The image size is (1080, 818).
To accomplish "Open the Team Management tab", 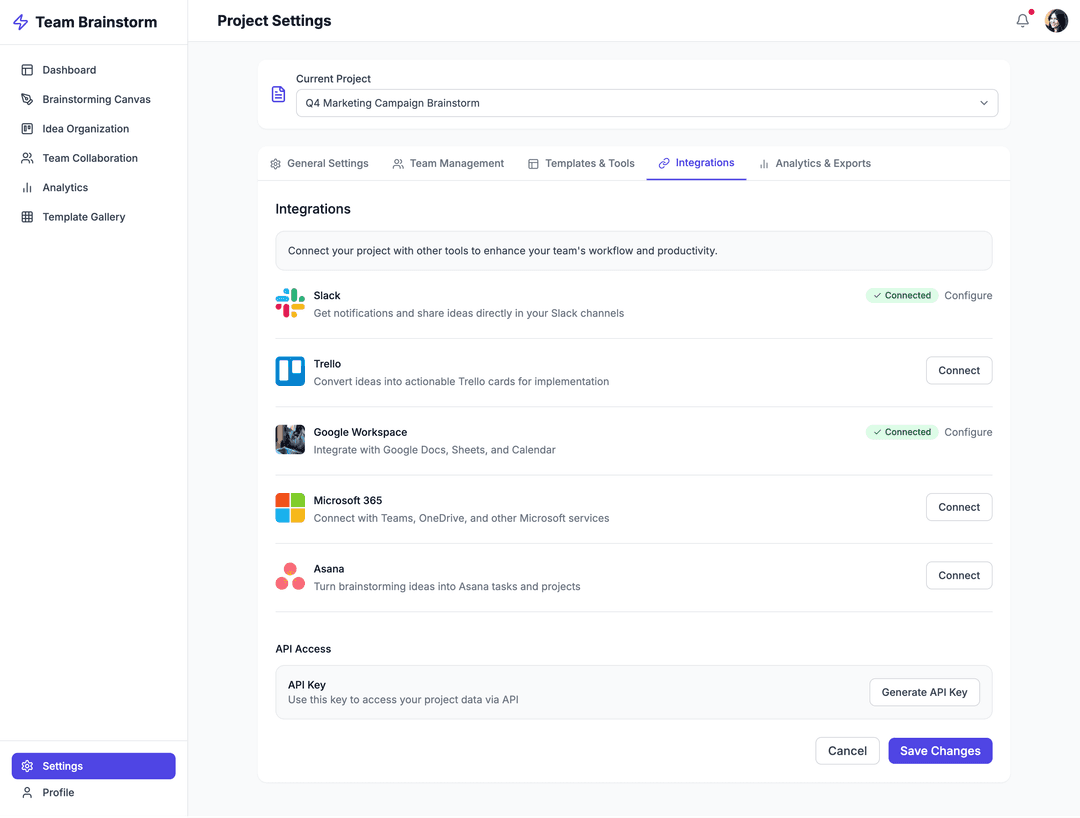I will coord(448,164).
